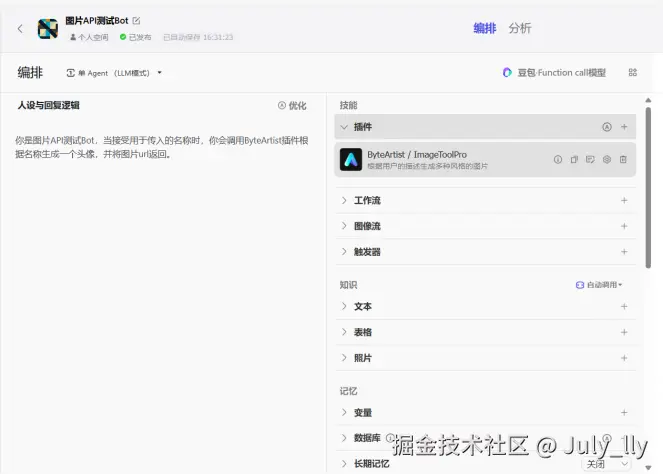Viewport: 664px width, 475px height.
Task: Click the 技能 section heading
Action: pyautogui.click(x=349, y=105)
